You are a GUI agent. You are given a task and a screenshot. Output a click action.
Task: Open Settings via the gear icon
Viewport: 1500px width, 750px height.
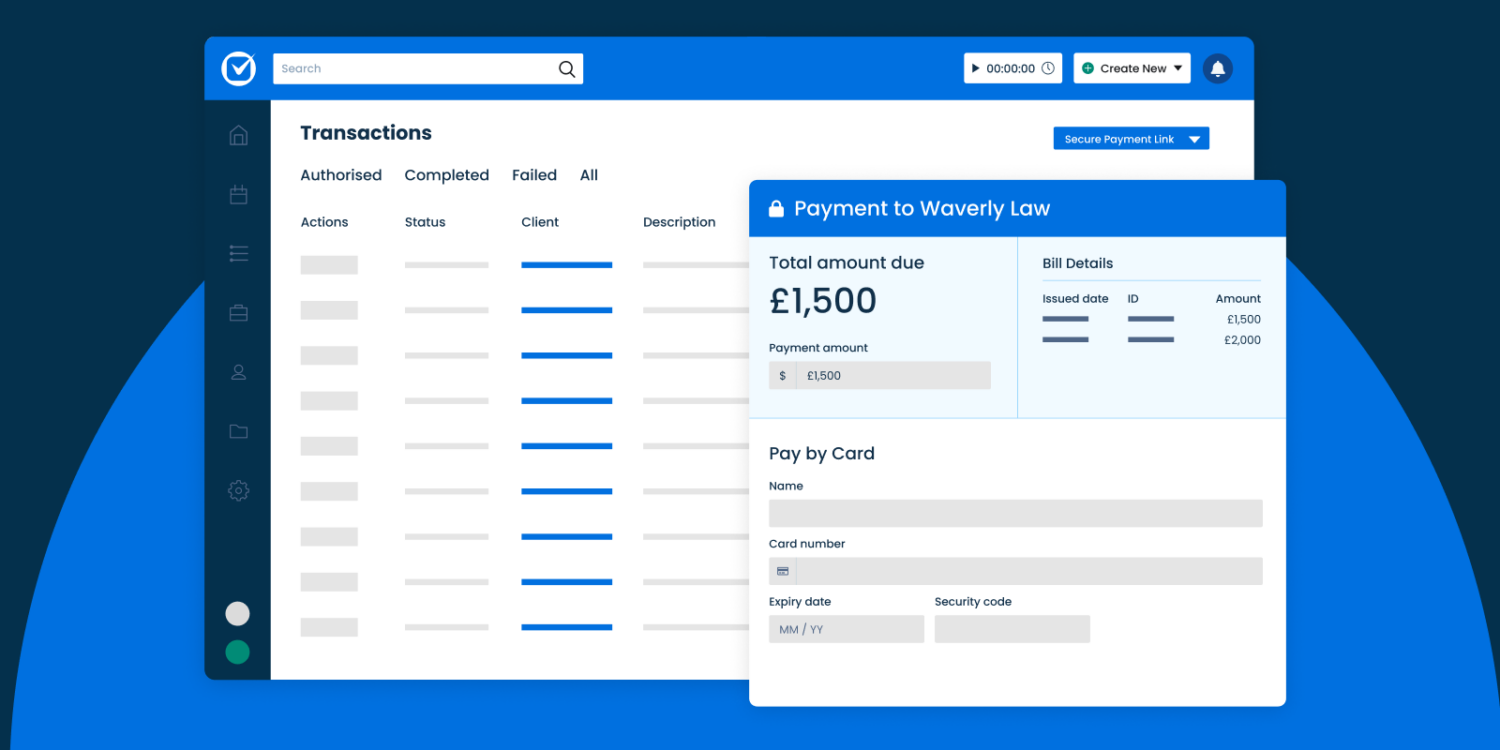click(238, 490)
